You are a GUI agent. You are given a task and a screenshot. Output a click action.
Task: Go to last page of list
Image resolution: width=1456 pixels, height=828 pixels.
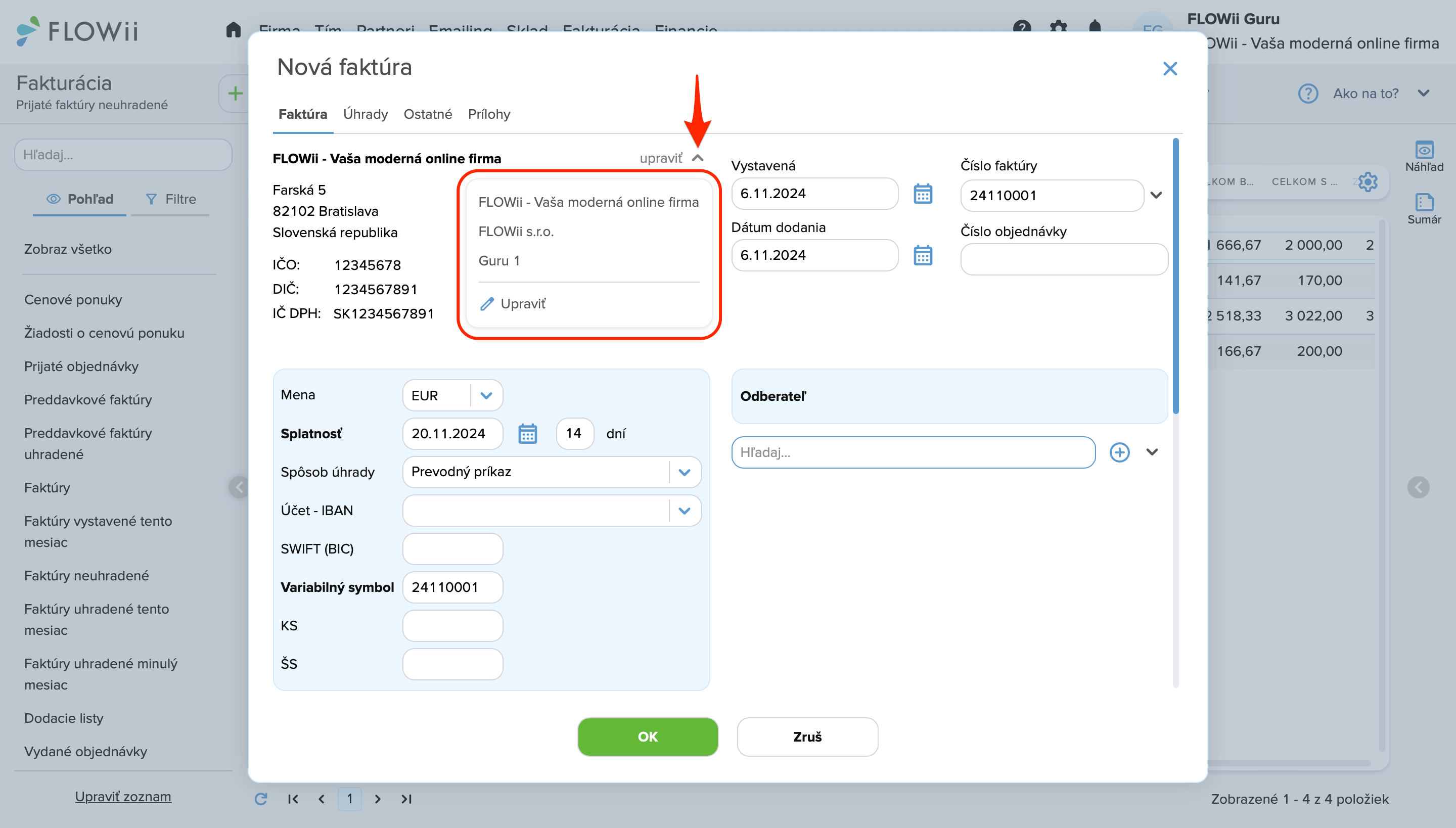[406, 799]
